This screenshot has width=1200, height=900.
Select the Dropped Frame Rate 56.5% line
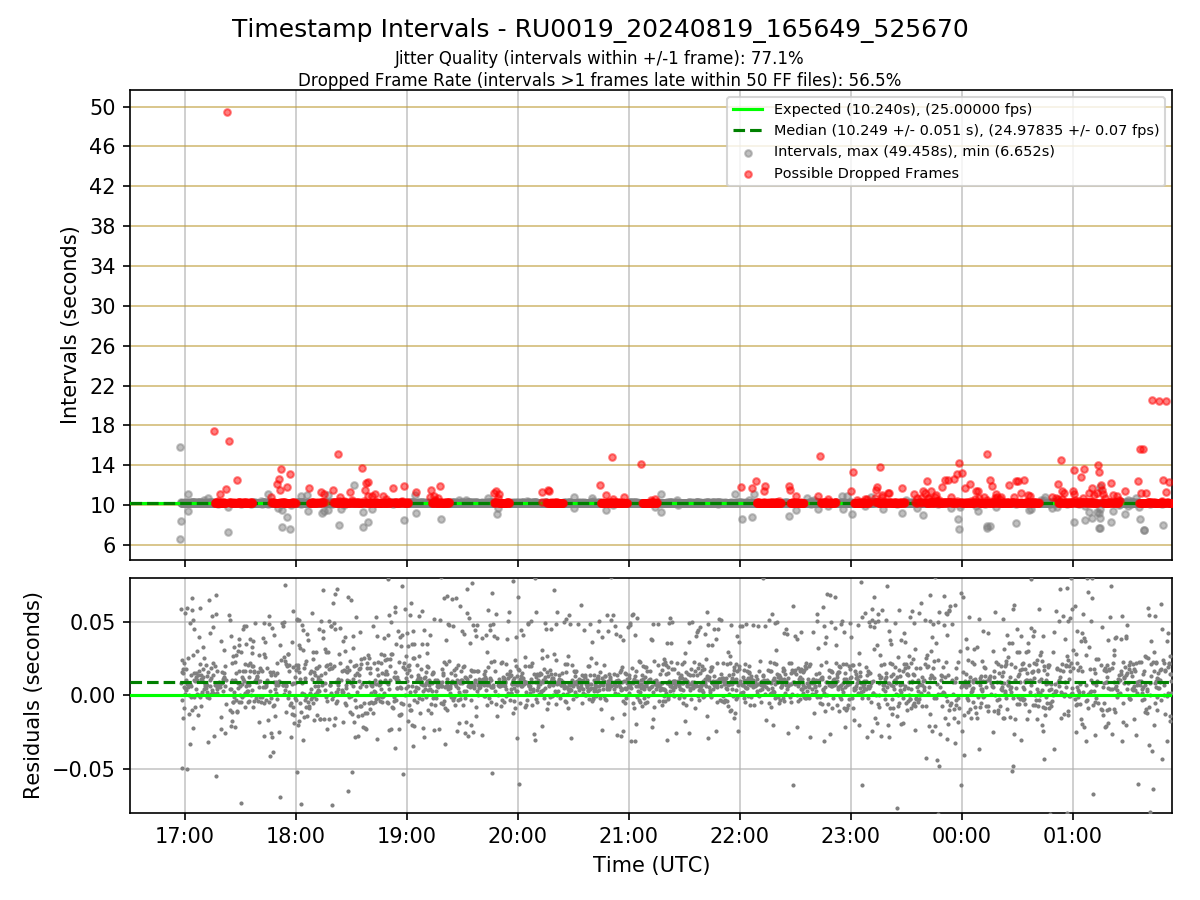(600, 79)
